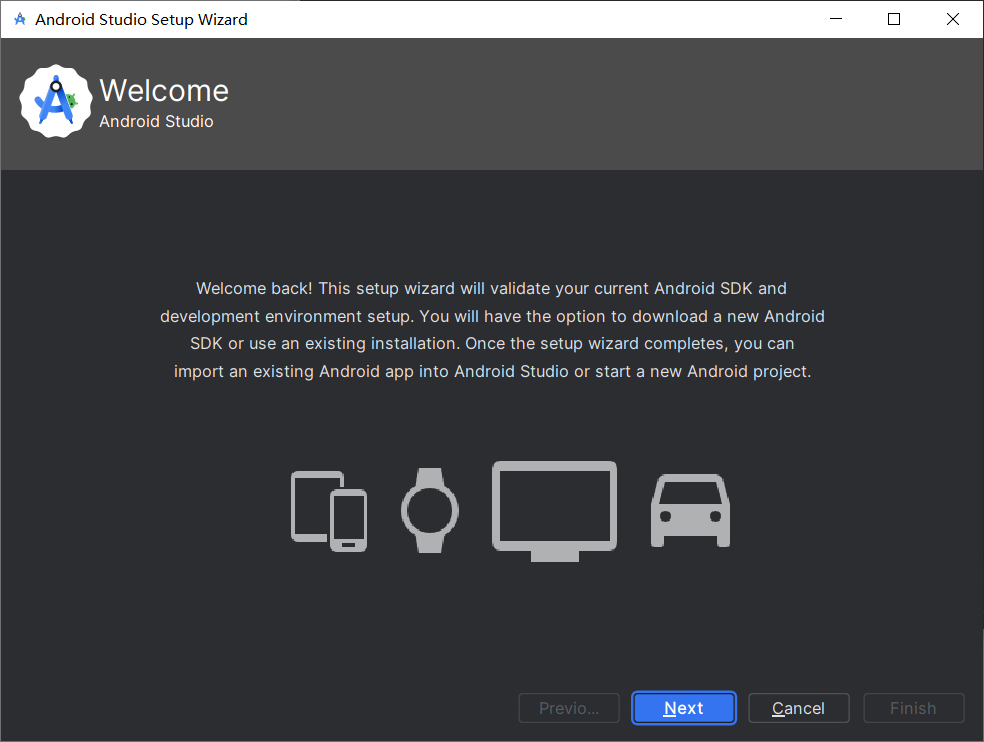Click the Android Studio compass logo badge

(x=55, y=101)
